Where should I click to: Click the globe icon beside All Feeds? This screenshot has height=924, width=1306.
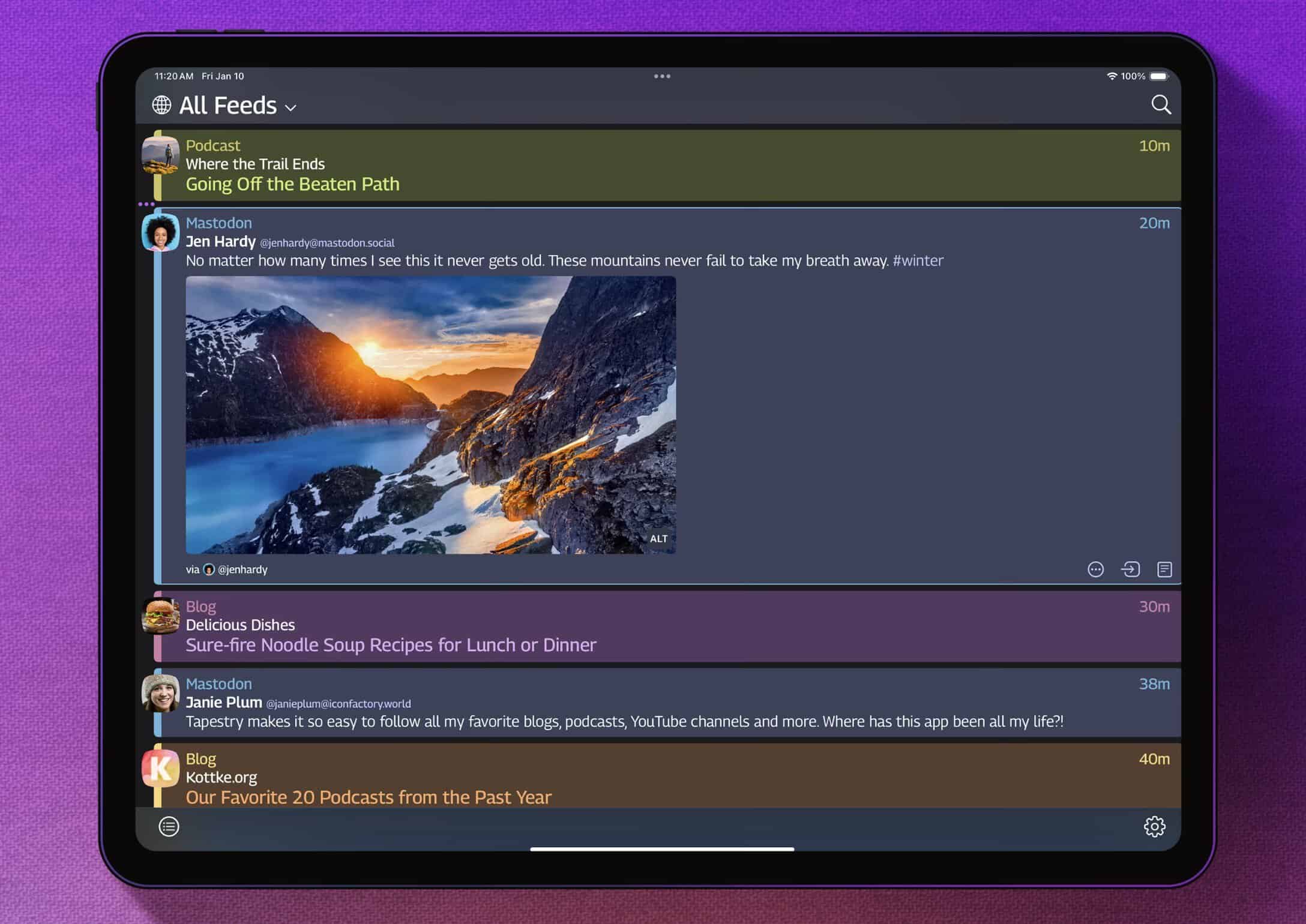161,105
